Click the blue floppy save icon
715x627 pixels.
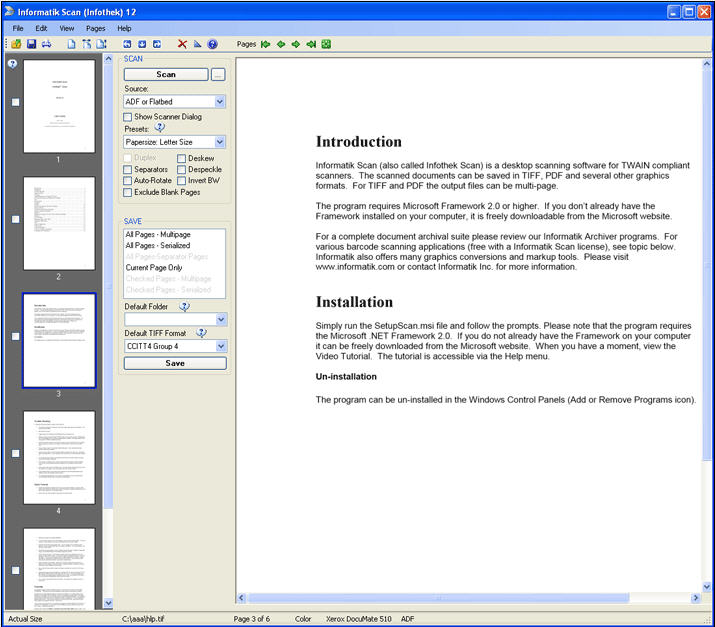coord(31,44)
